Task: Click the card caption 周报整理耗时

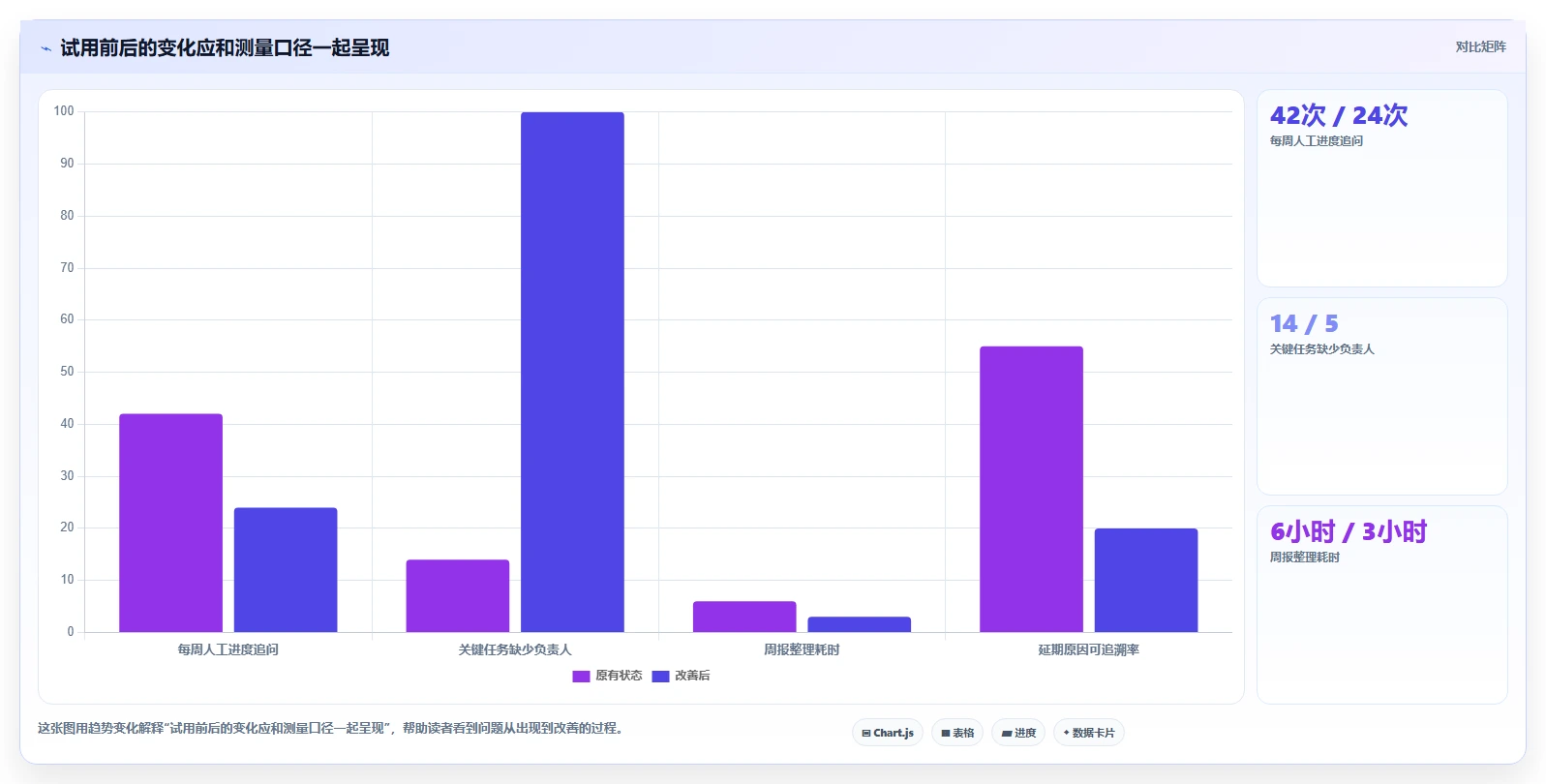Action: point(1305,558)
